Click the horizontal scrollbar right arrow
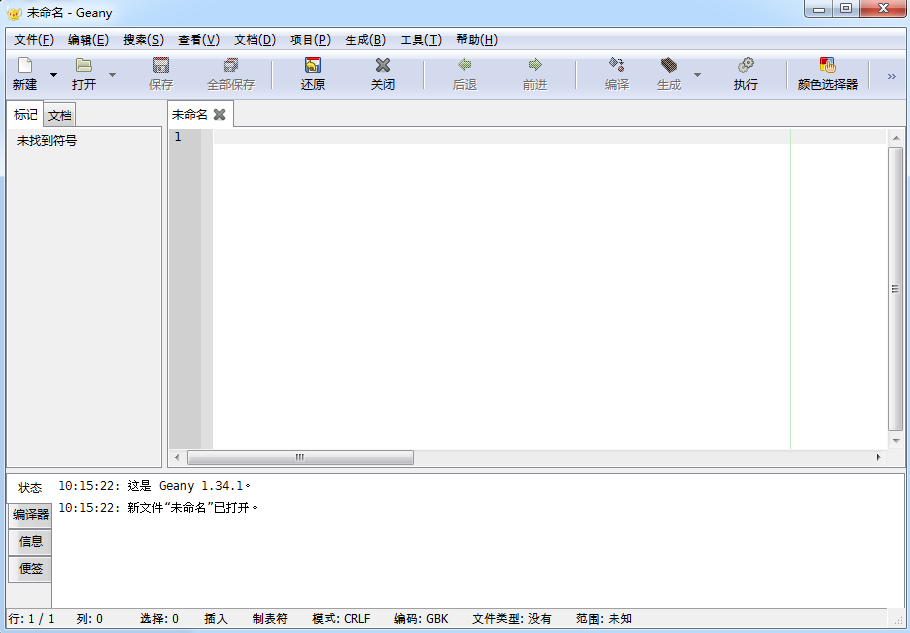The height and width of the screenshot is (633, 910). pos(879,457)
